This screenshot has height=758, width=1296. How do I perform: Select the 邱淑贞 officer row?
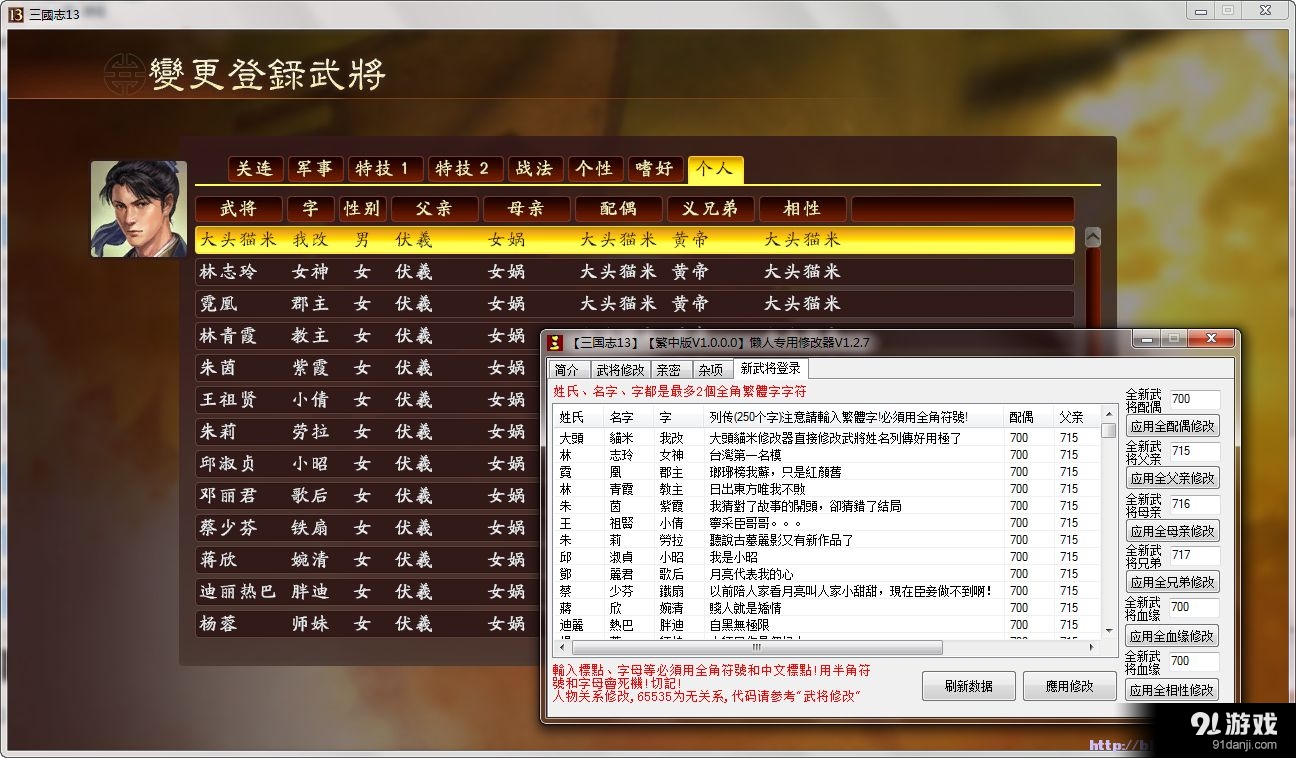click(x=368, y=464)
